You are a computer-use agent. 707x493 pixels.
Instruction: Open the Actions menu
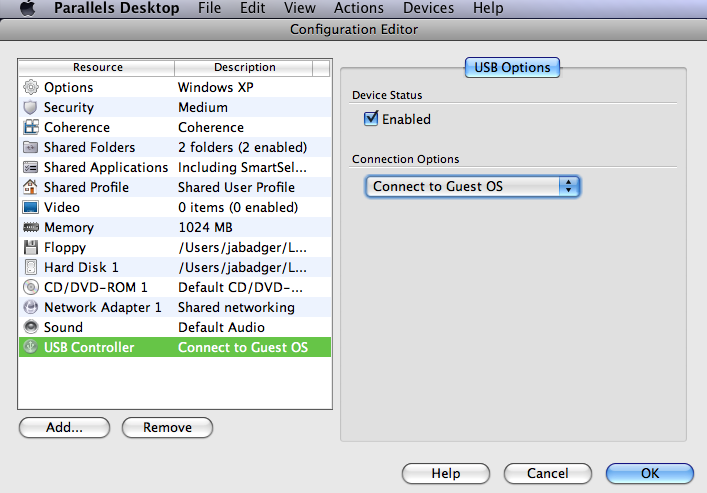(358, 8)
